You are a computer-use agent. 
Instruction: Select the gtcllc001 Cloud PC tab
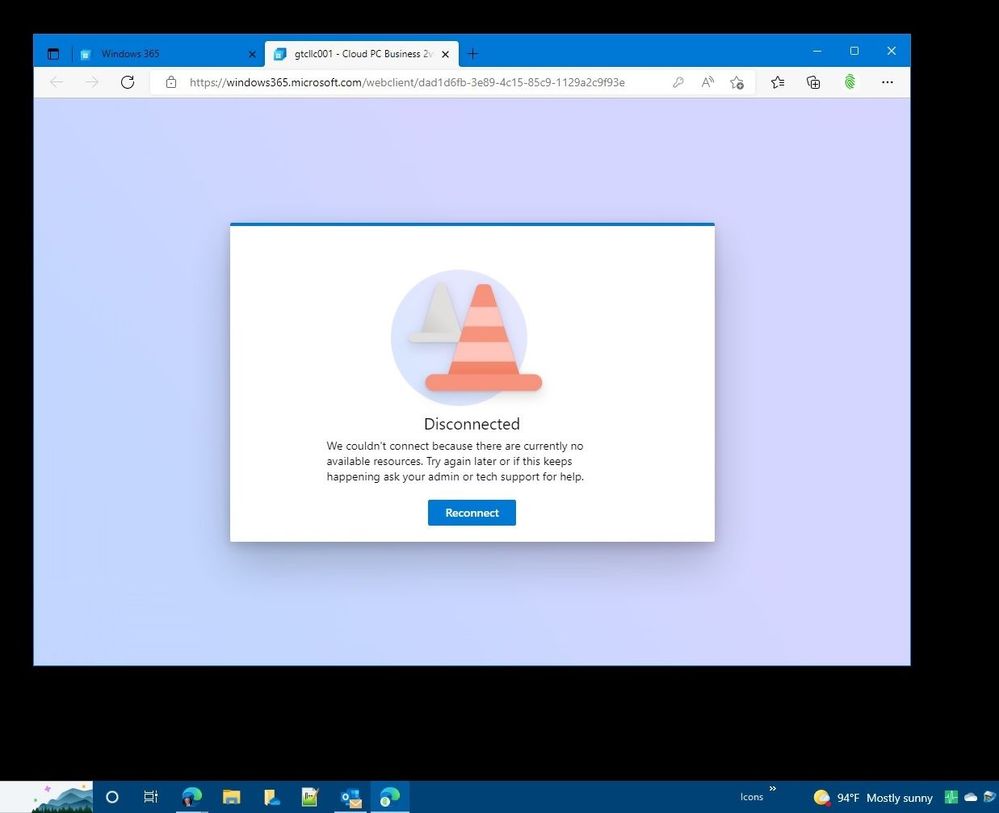pos(355,54)
